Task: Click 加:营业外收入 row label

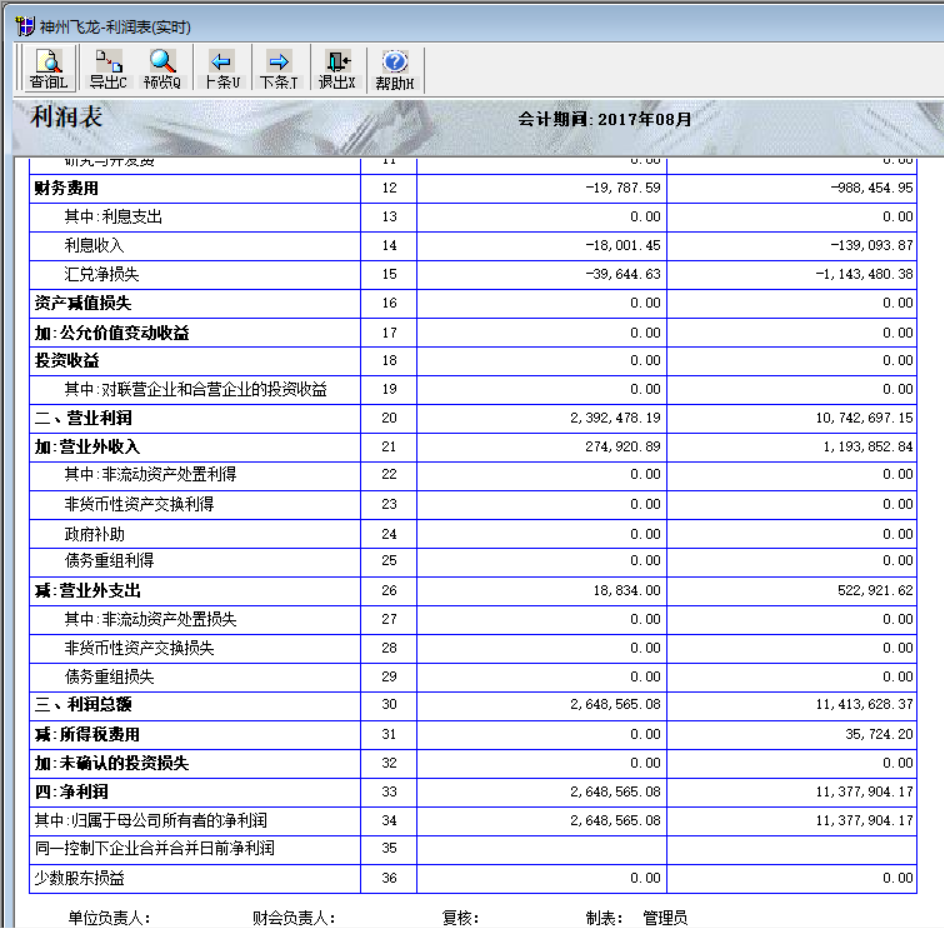Action: (x=87, y=446)
